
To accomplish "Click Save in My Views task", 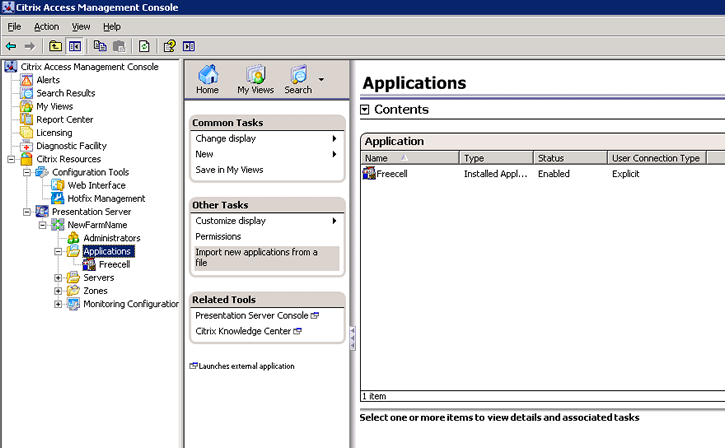I will click(229, 170).
